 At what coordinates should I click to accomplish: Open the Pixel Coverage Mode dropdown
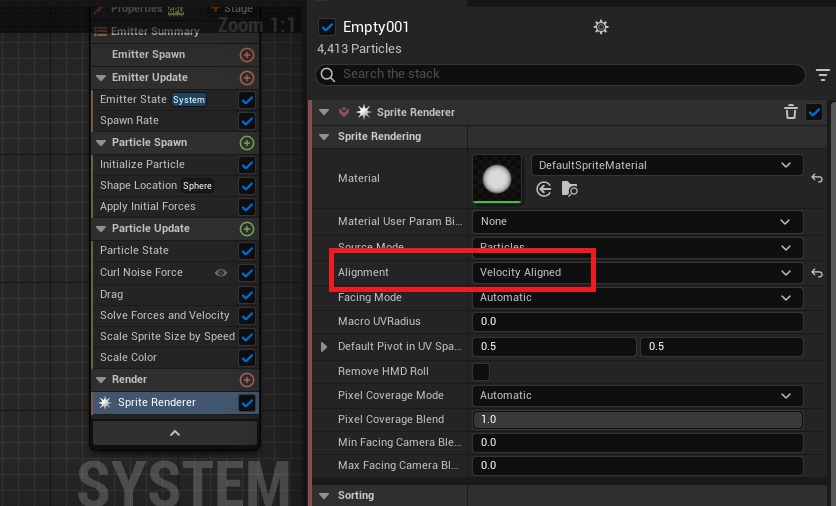pos(638,396)
